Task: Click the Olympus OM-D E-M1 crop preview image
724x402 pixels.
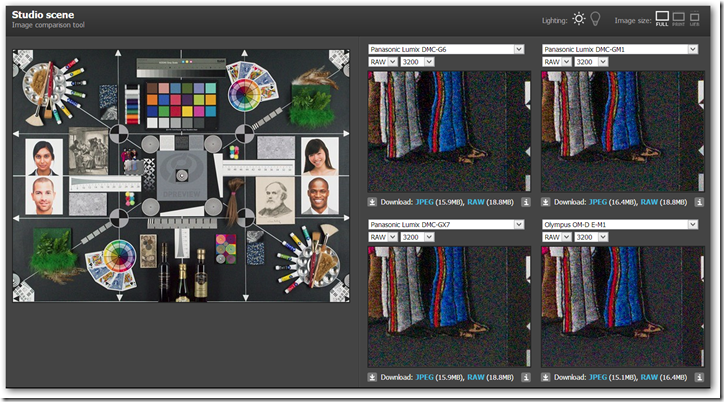Action: pyautogui.click(x=623, y=307)
